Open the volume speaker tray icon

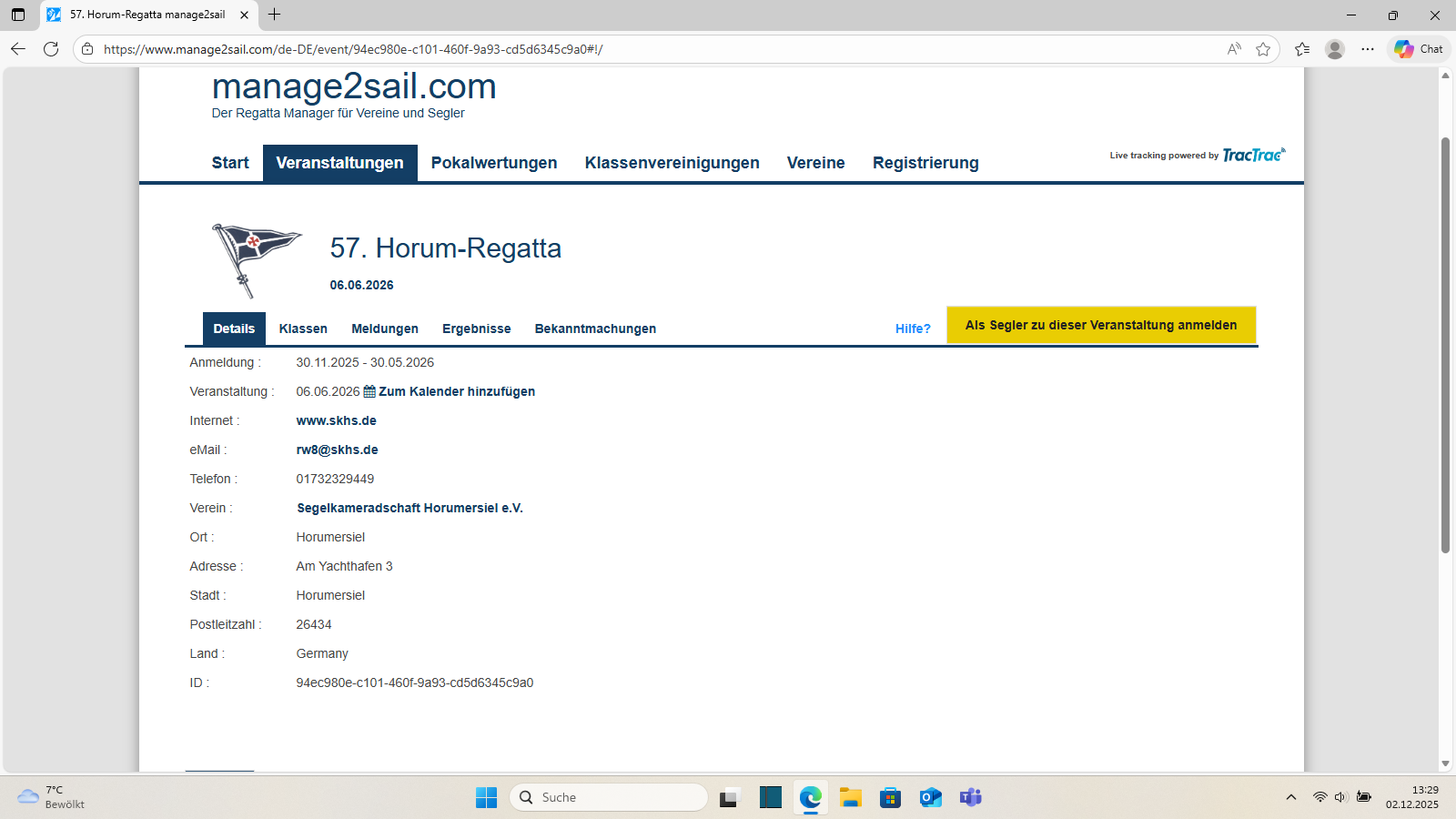[1340, 797]
